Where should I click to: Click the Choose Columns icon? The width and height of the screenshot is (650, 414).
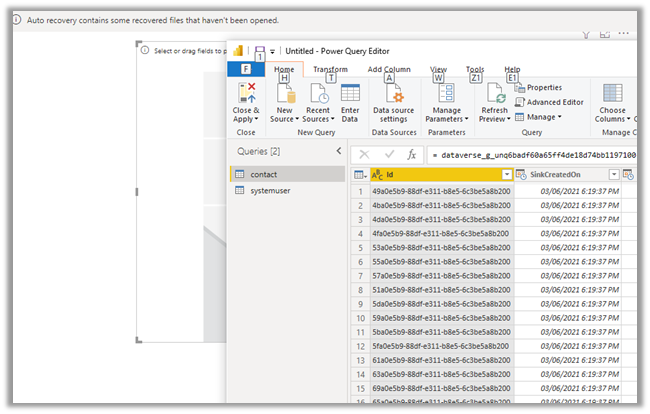(x=612, y=95)
